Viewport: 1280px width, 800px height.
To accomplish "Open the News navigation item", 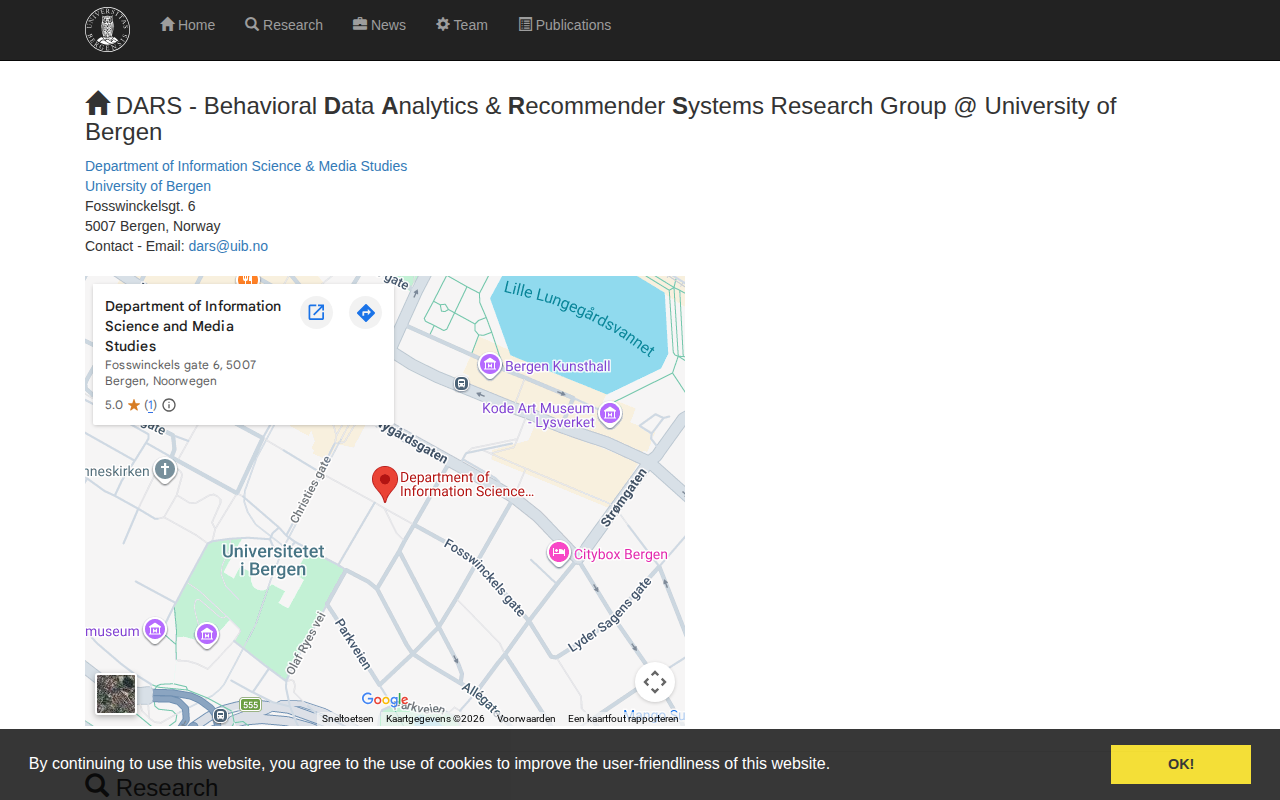I will click(379, 25).
